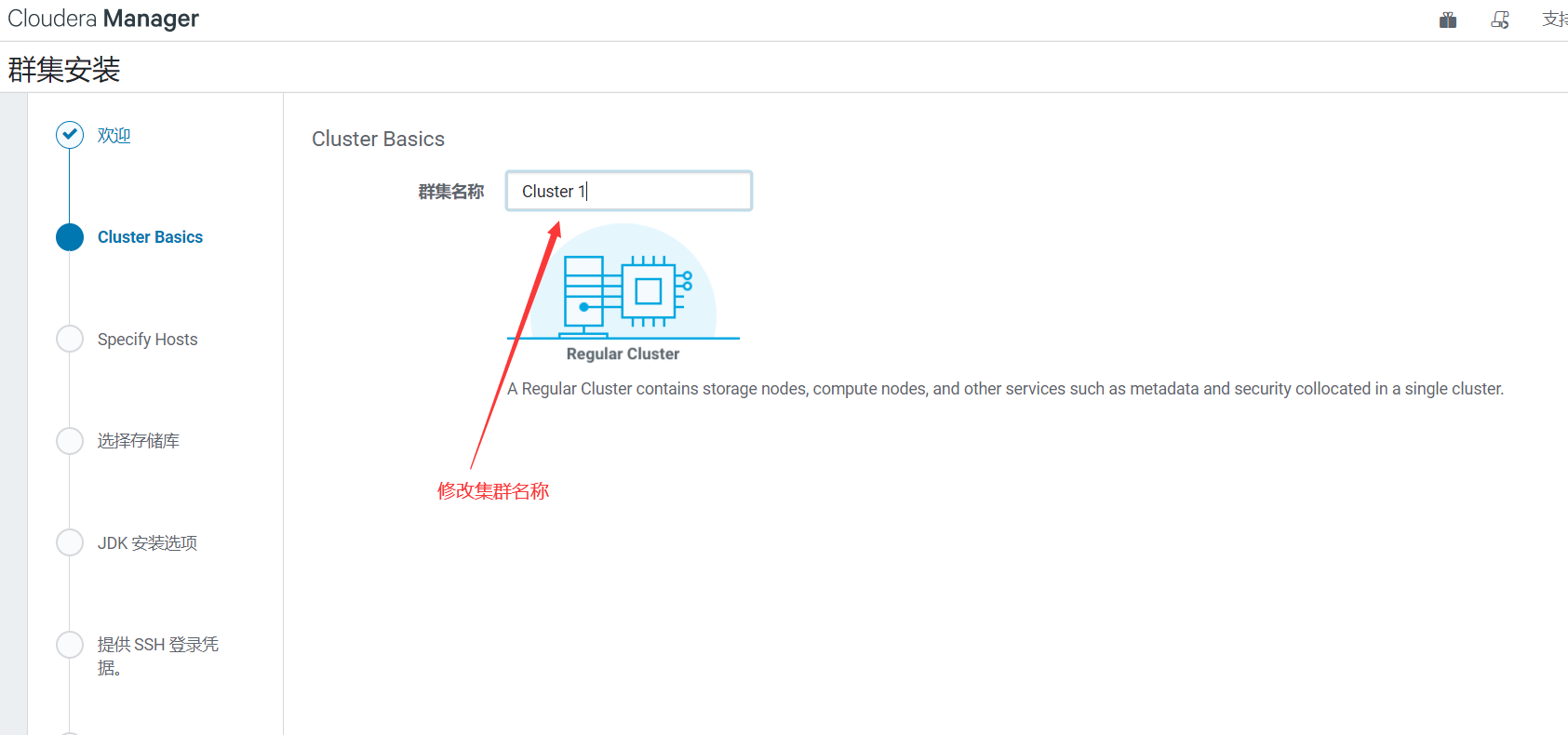Click the 选择存储库 step circle
The image size is (1568, 735).
70,441
